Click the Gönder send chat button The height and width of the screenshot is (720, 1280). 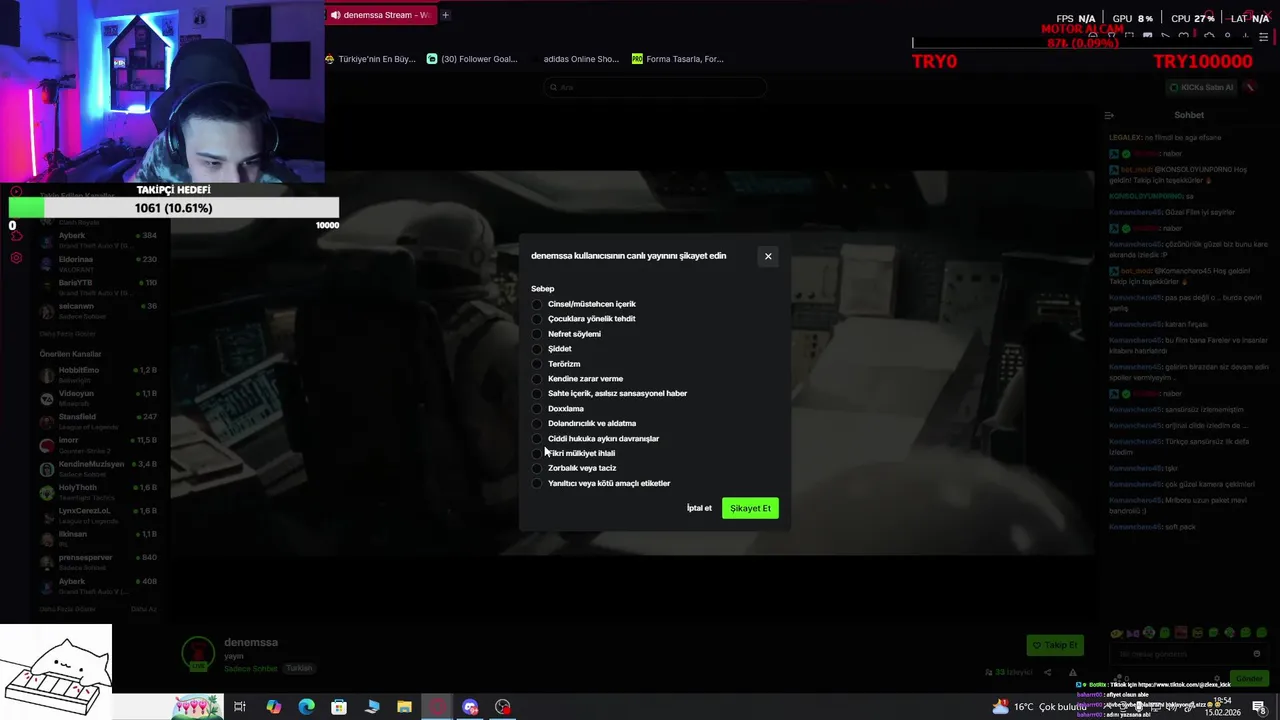pyautogui.click(x=1248, y=678)
